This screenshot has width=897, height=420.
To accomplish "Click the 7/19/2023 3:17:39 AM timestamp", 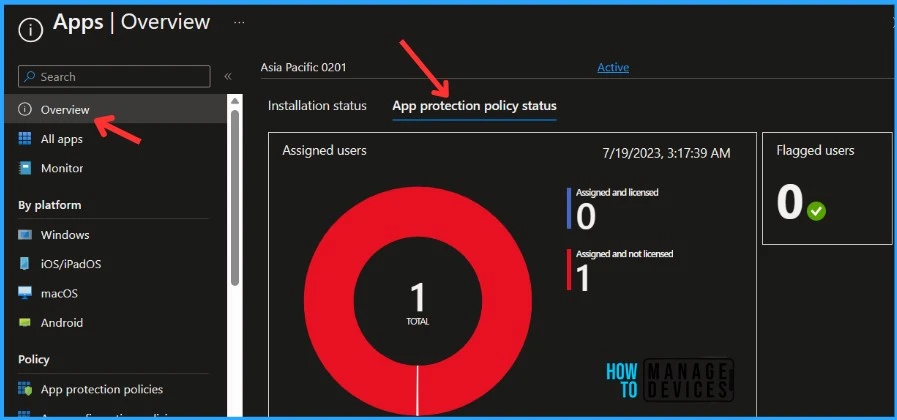I will pos(666,153).
